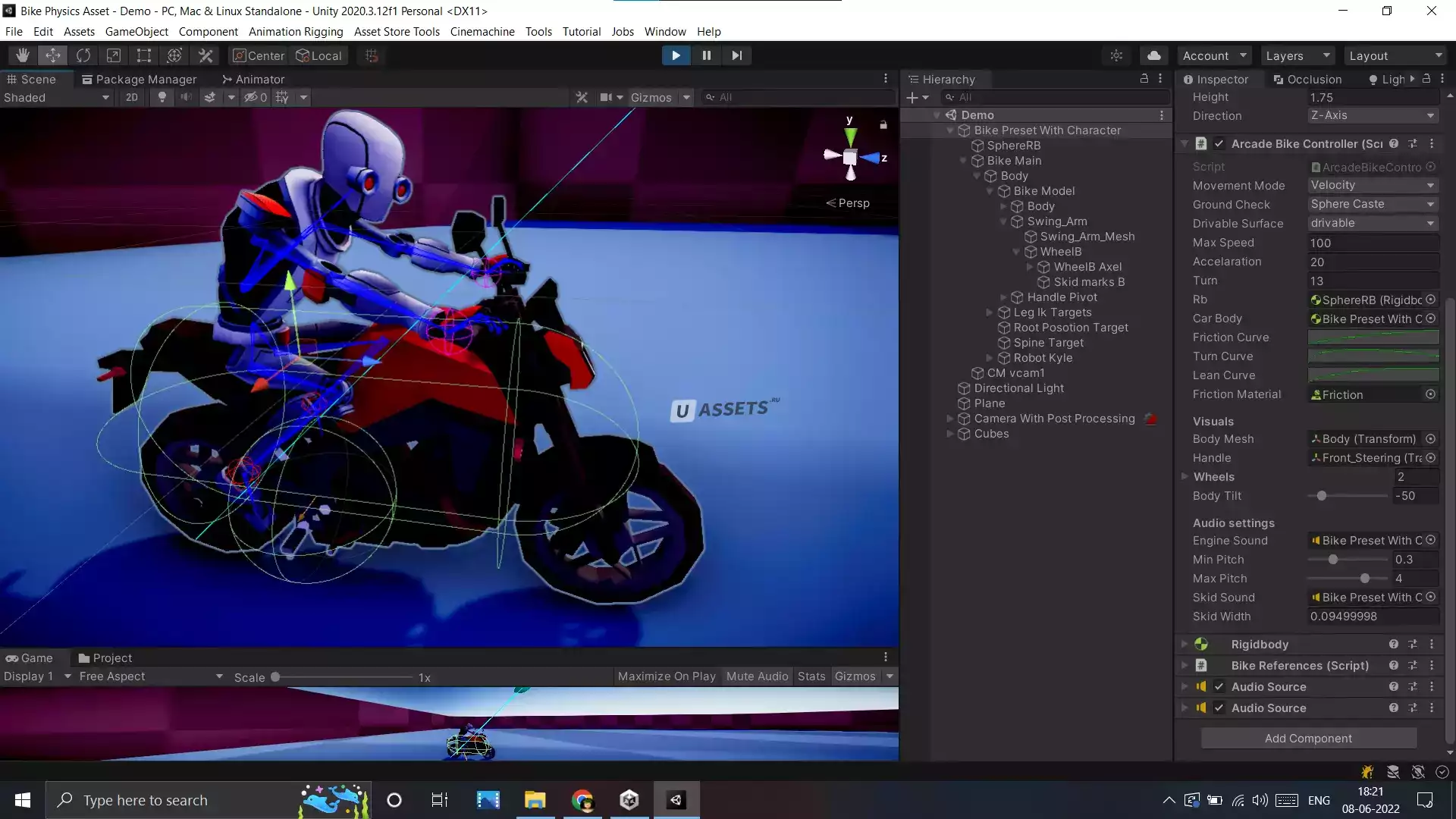Screen dimensions: 1456x819
Task: Switch to the Package Manager tab
Action: click(x=140, y=79)
